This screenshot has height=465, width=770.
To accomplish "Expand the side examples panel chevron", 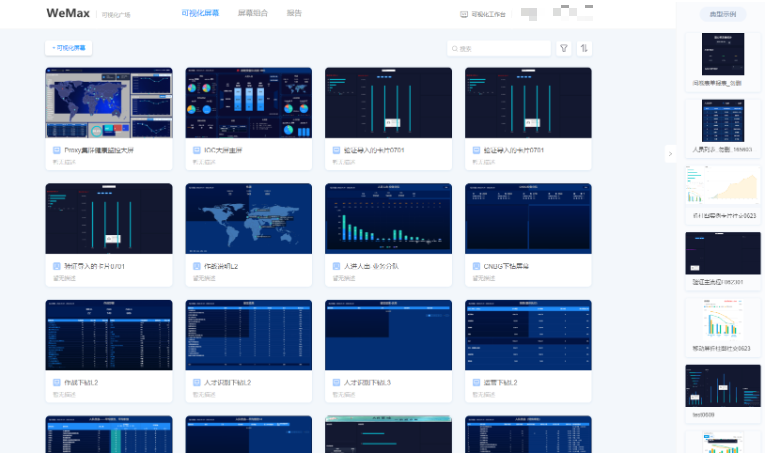I will point(670,154).
